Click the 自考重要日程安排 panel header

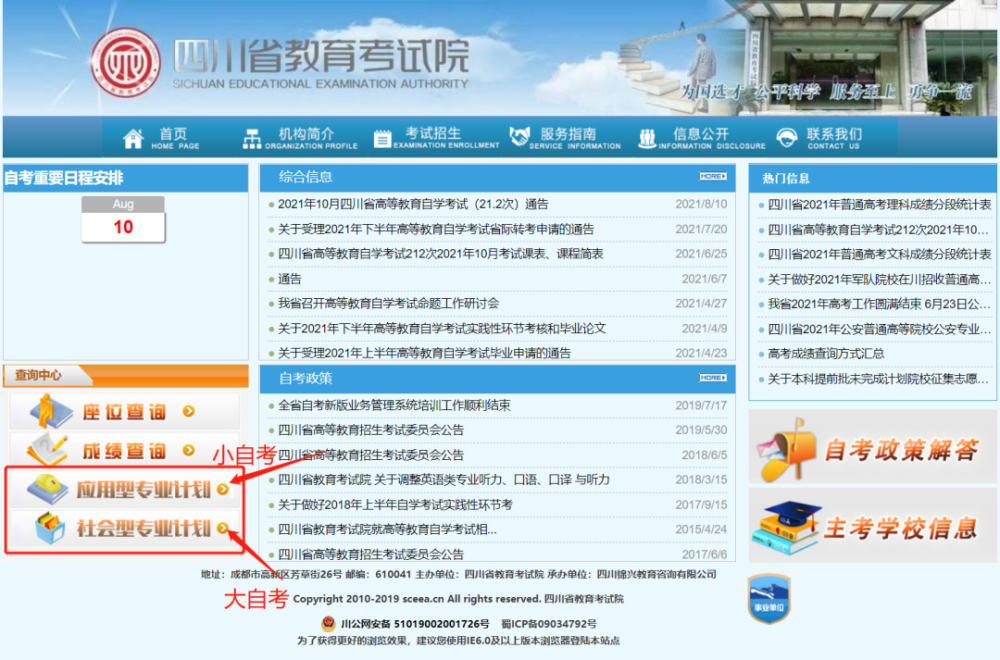click(126, 178)
